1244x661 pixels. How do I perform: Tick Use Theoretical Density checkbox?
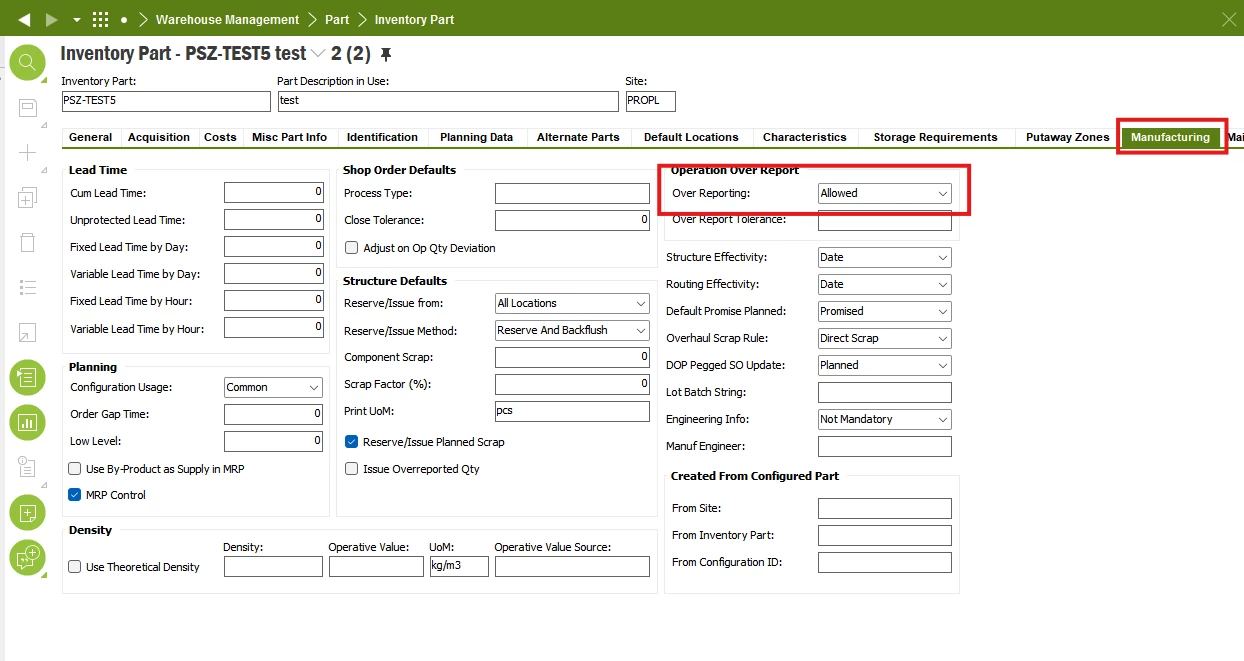coord(75,567)
